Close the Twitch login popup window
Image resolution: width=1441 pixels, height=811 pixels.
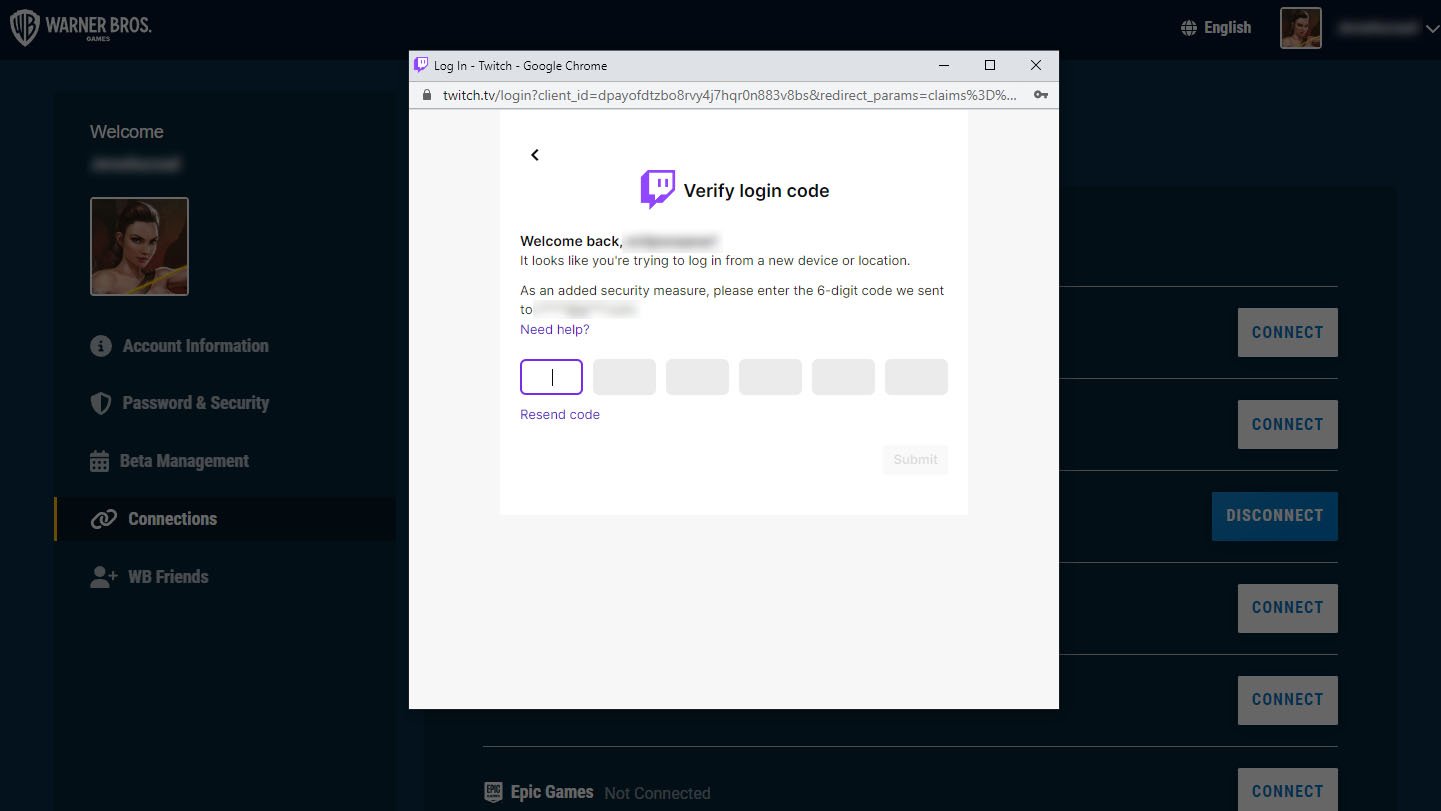(1036, 65)
